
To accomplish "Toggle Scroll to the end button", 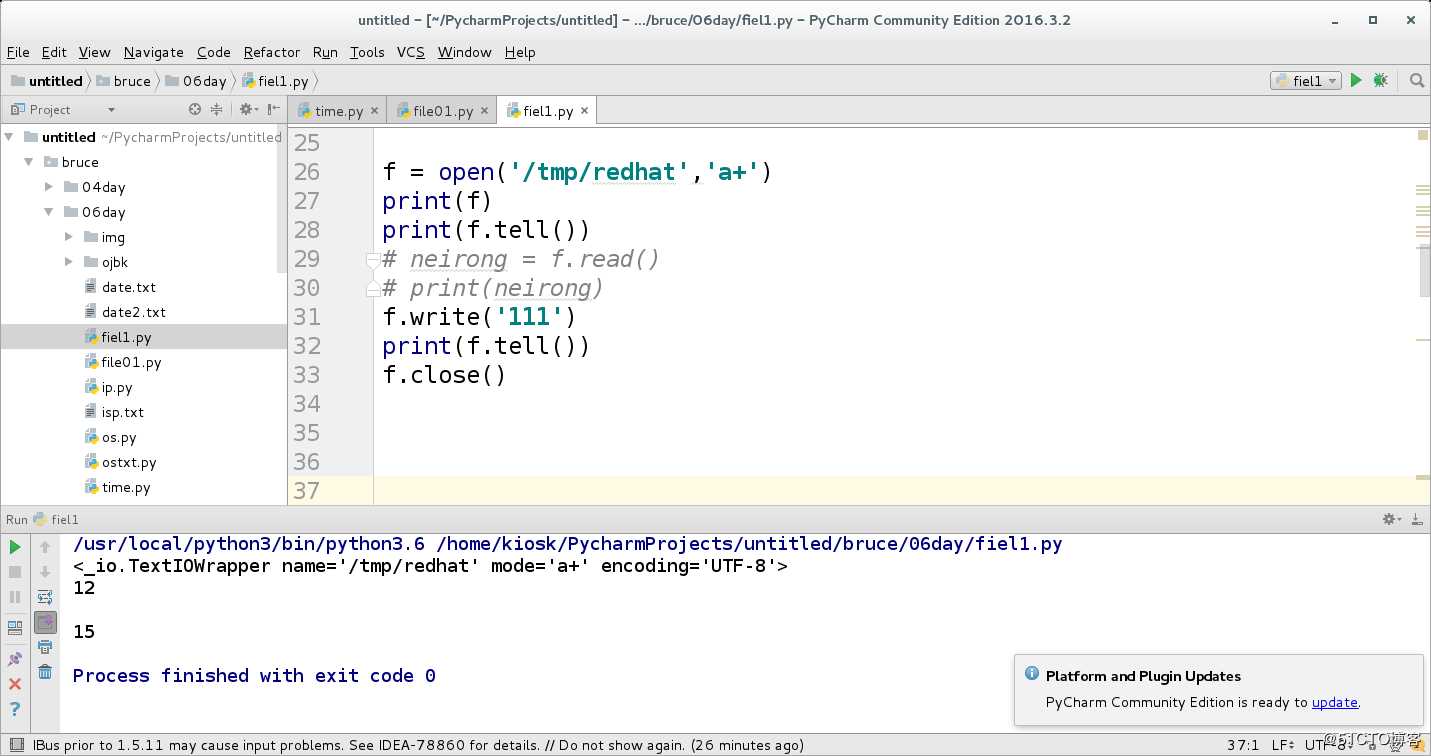I will coord(45,622).
